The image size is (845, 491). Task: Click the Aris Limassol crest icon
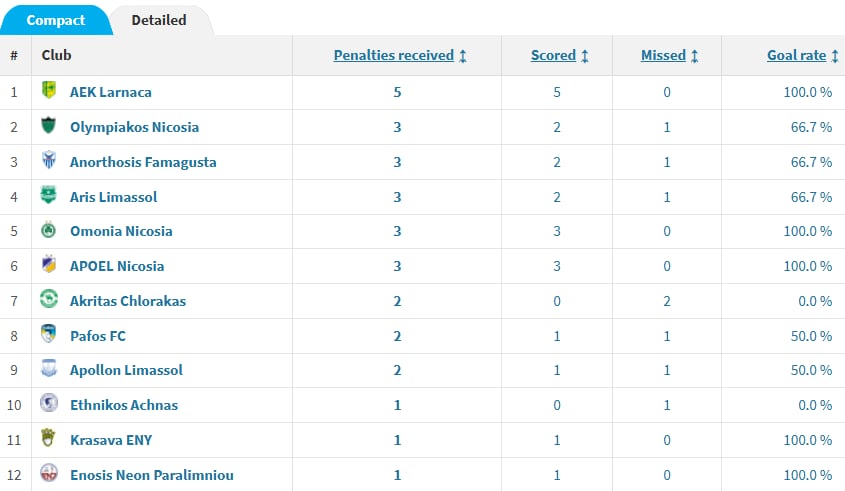coord(49,196)
